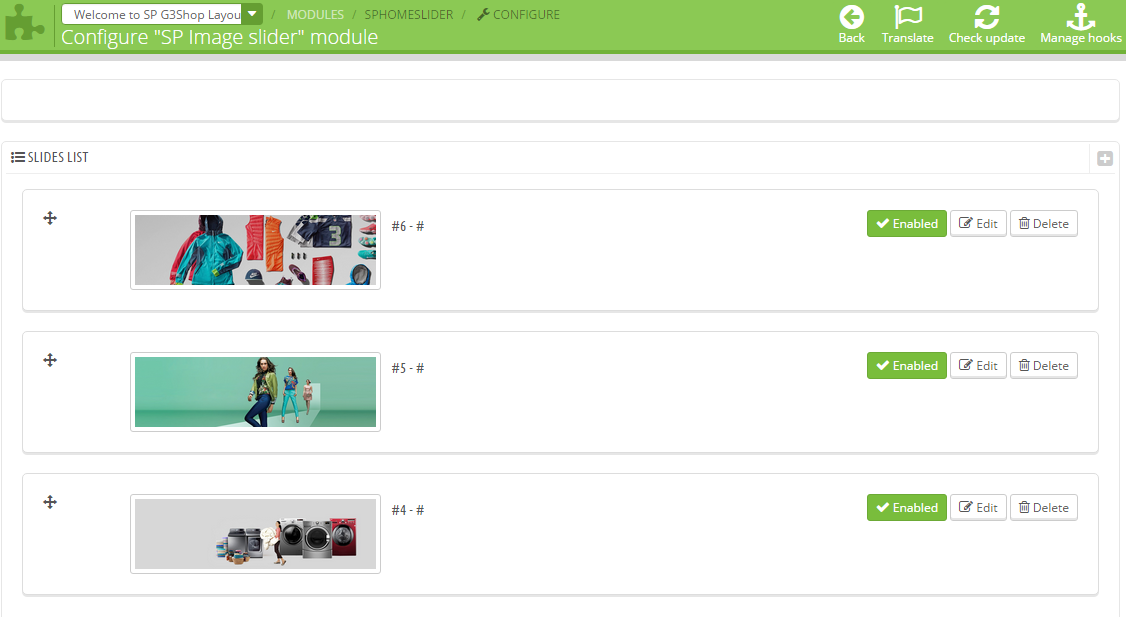Click the Check update refresh icon
This screenshot has height=617, width=1126.
[987, 17]
